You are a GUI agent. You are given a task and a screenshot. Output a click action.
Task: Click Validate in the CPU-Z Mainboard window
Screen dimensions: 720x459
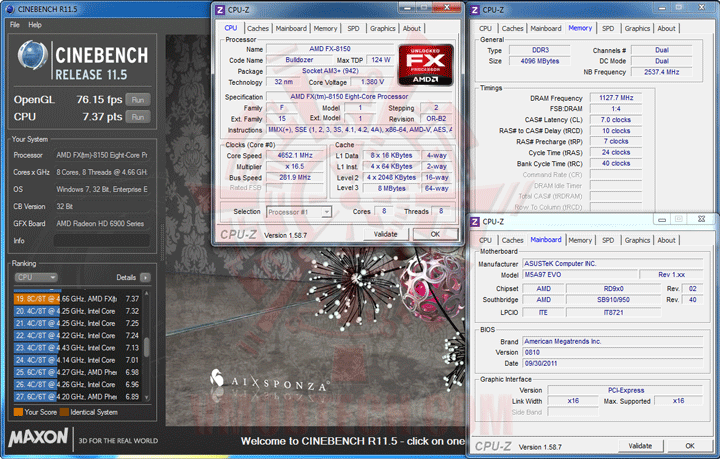coord(640,446)
